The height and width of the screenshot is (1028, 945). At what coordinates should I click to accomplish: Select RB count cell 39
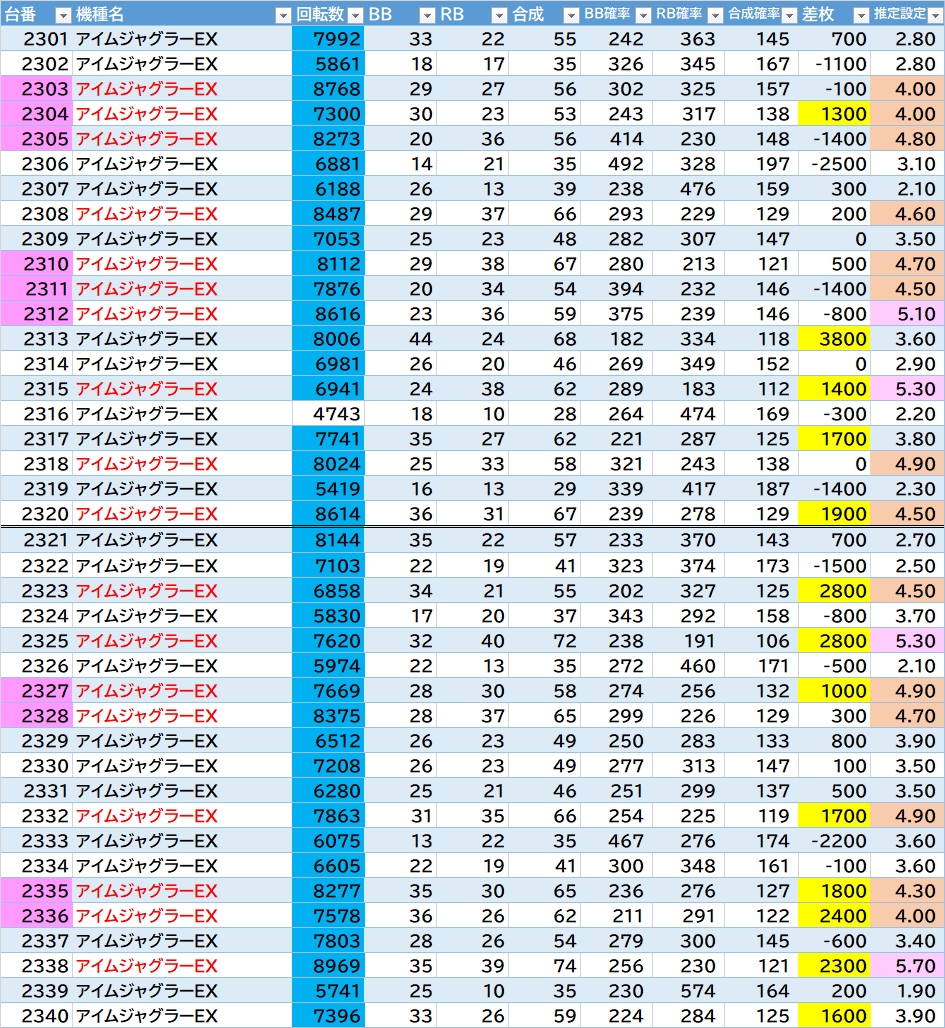pyautogui.click(x=472, y=966)
